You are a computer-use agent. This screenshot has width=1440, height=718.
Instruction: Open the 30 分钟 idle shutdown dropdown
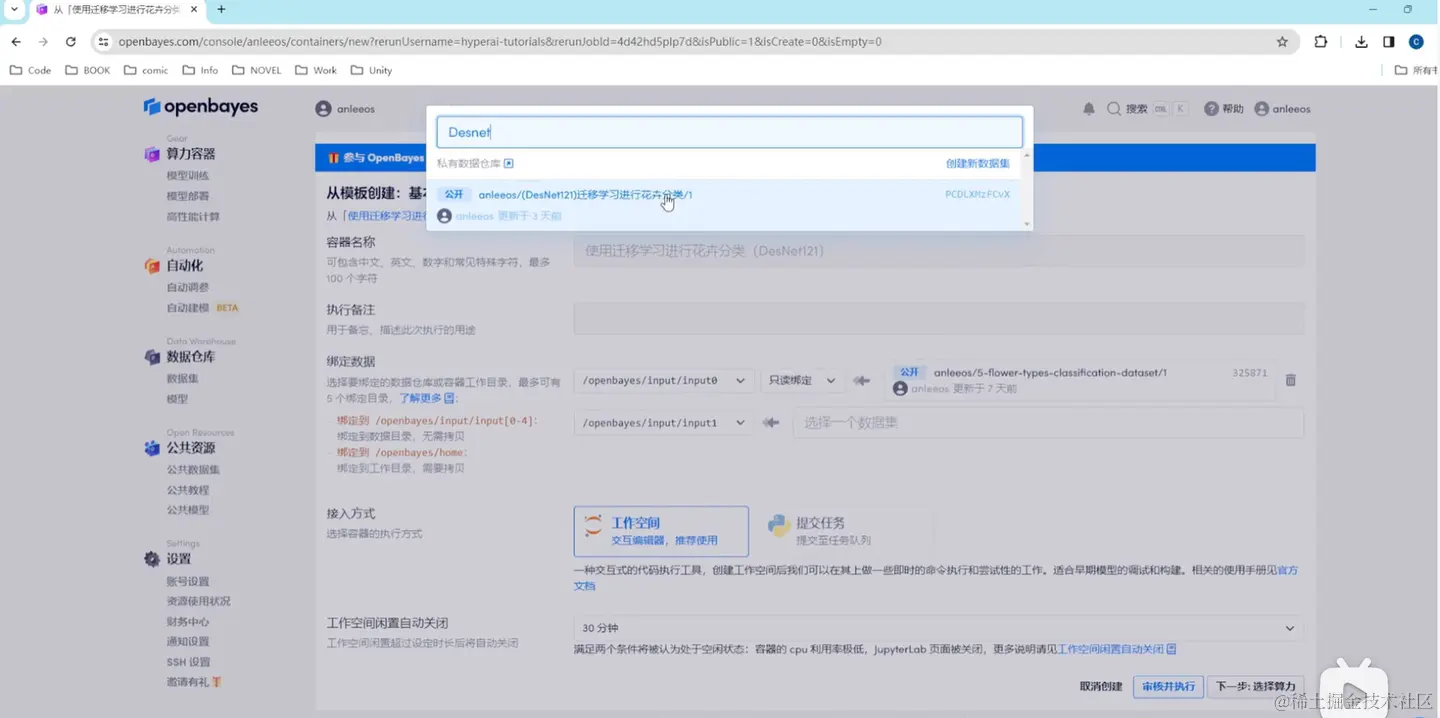coord(939,628)
